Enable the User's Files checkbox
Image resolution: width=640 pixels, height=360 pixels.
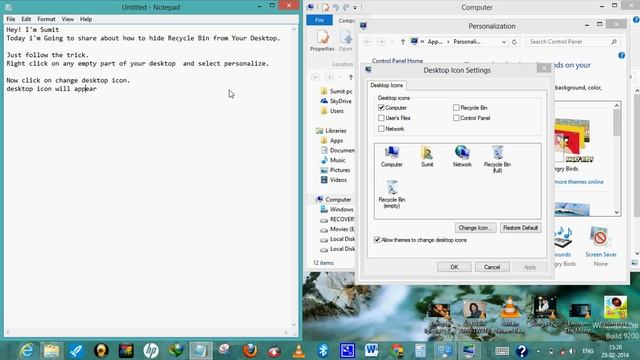(381, 118)
